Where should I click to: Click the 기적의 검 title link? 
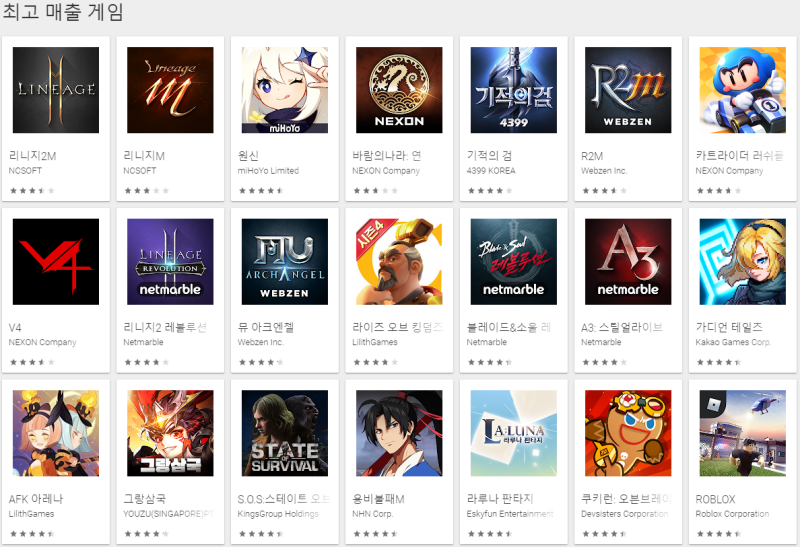pyautogui.click(x=489, y=156)
